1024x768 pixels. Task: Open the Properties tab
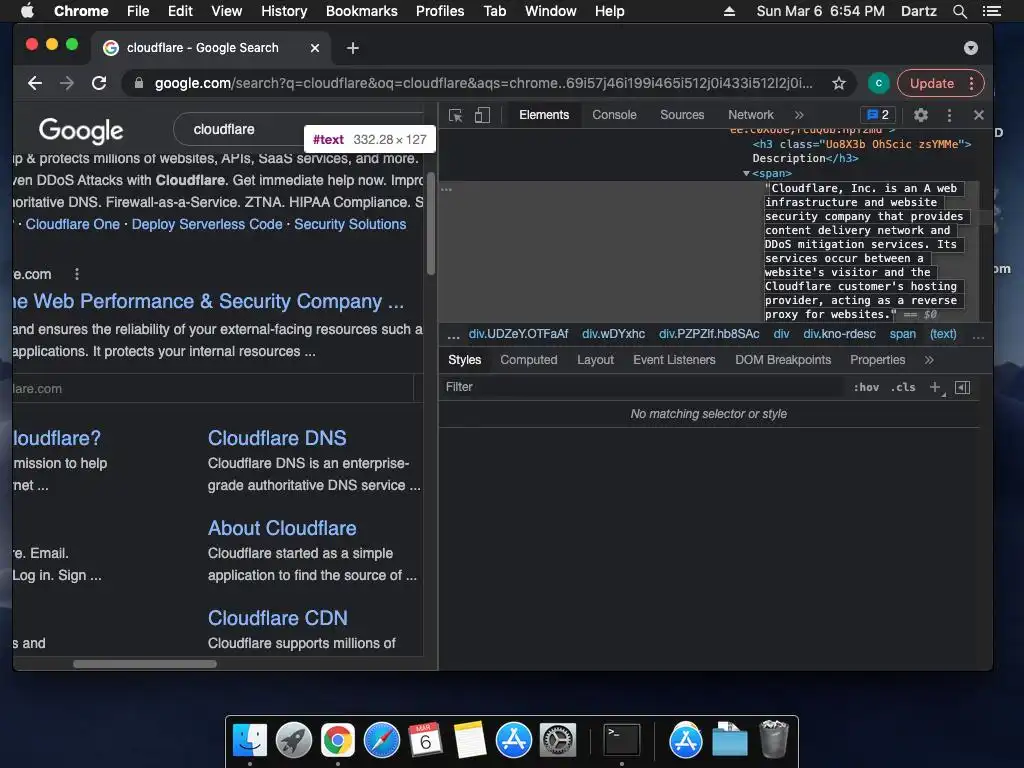point(877,360)
